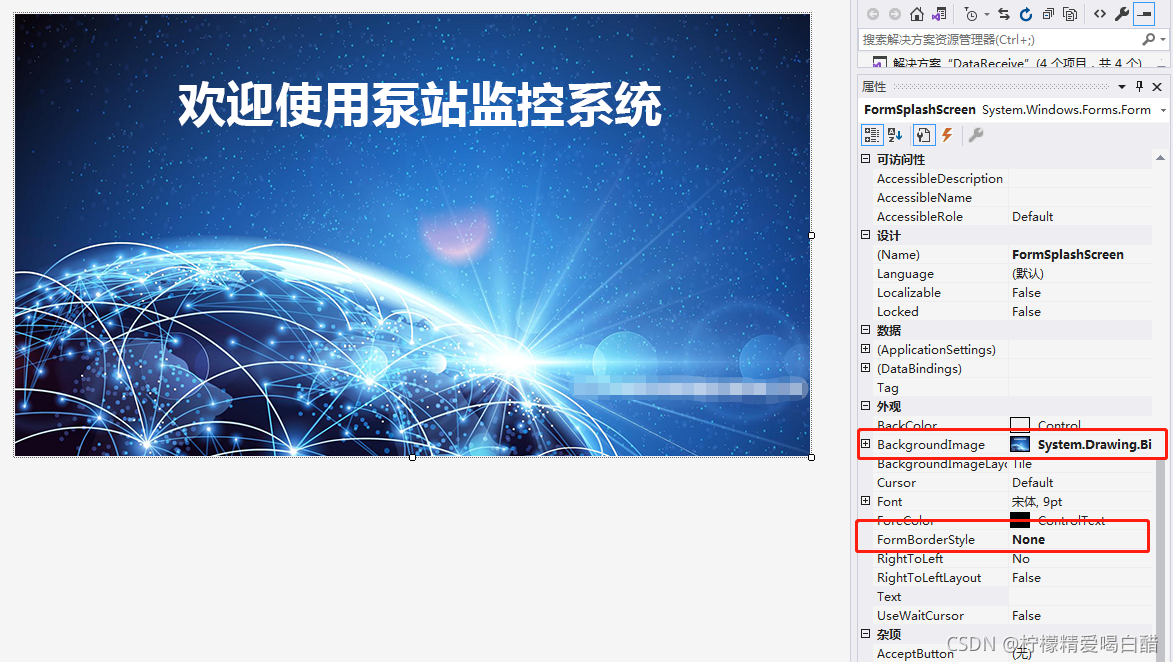Show the Properties list view

pos(923,135)
